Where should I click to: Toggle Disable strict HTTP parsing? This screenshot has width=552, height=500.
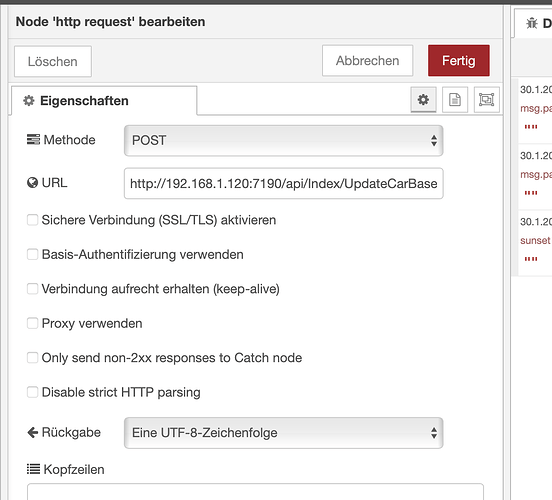pyautogui.click(x=32, y=392)
